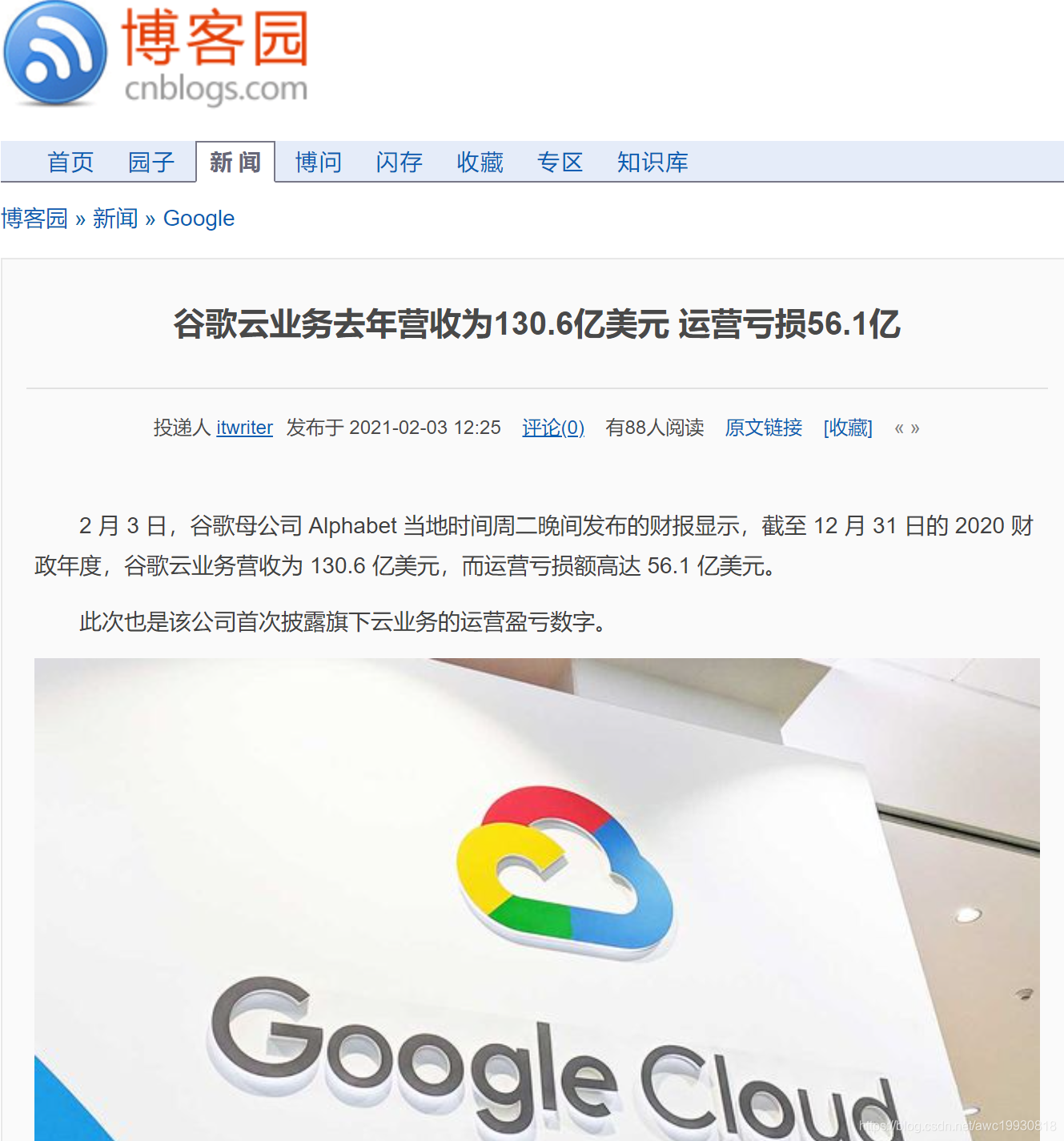Viewport: 1064px width, 1141px height.
Task: Open the 园子 nav tab
Action: click(151, 163)
